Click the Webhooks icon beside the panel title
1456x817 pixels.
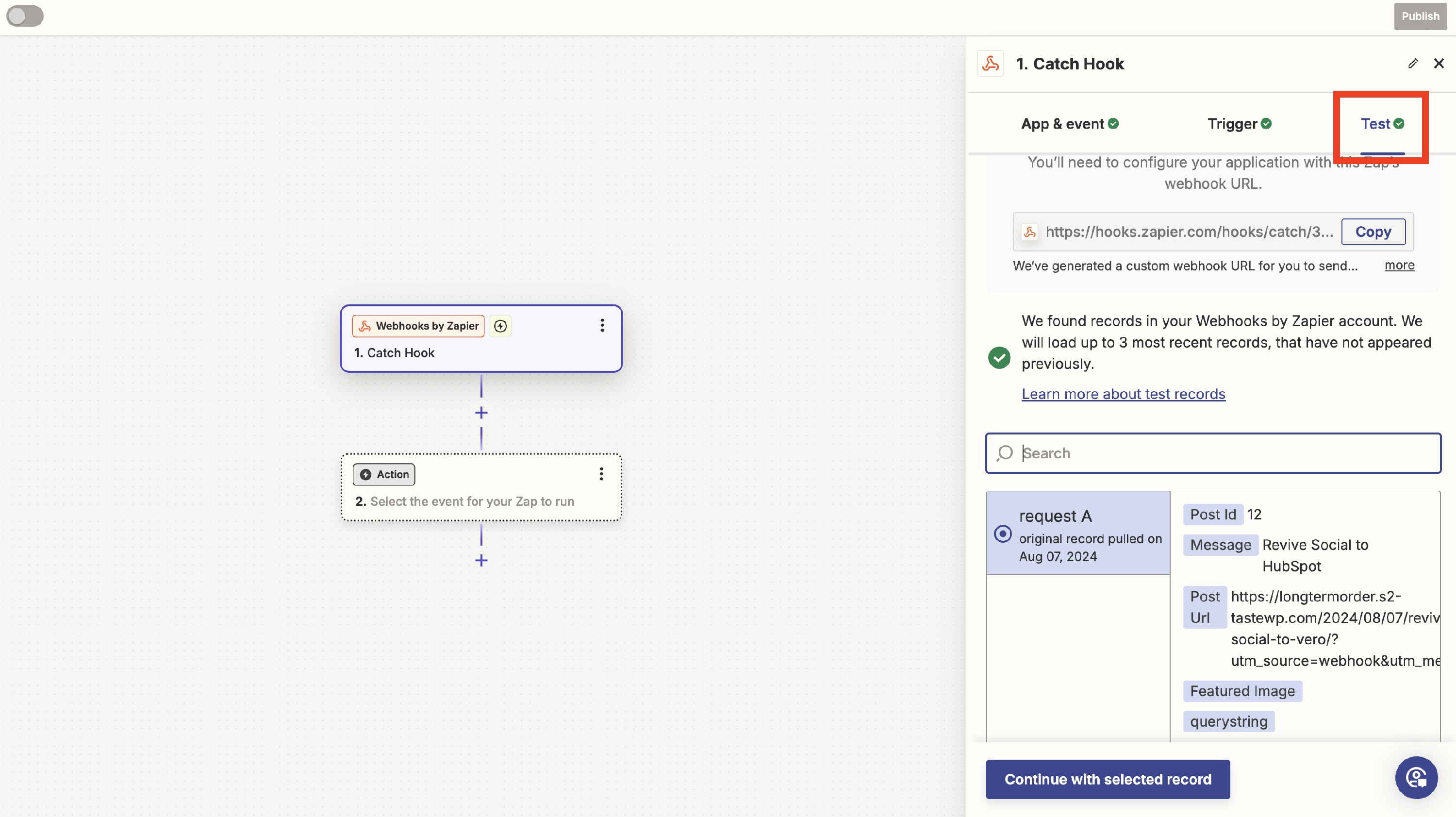click(x=990, y=63)
